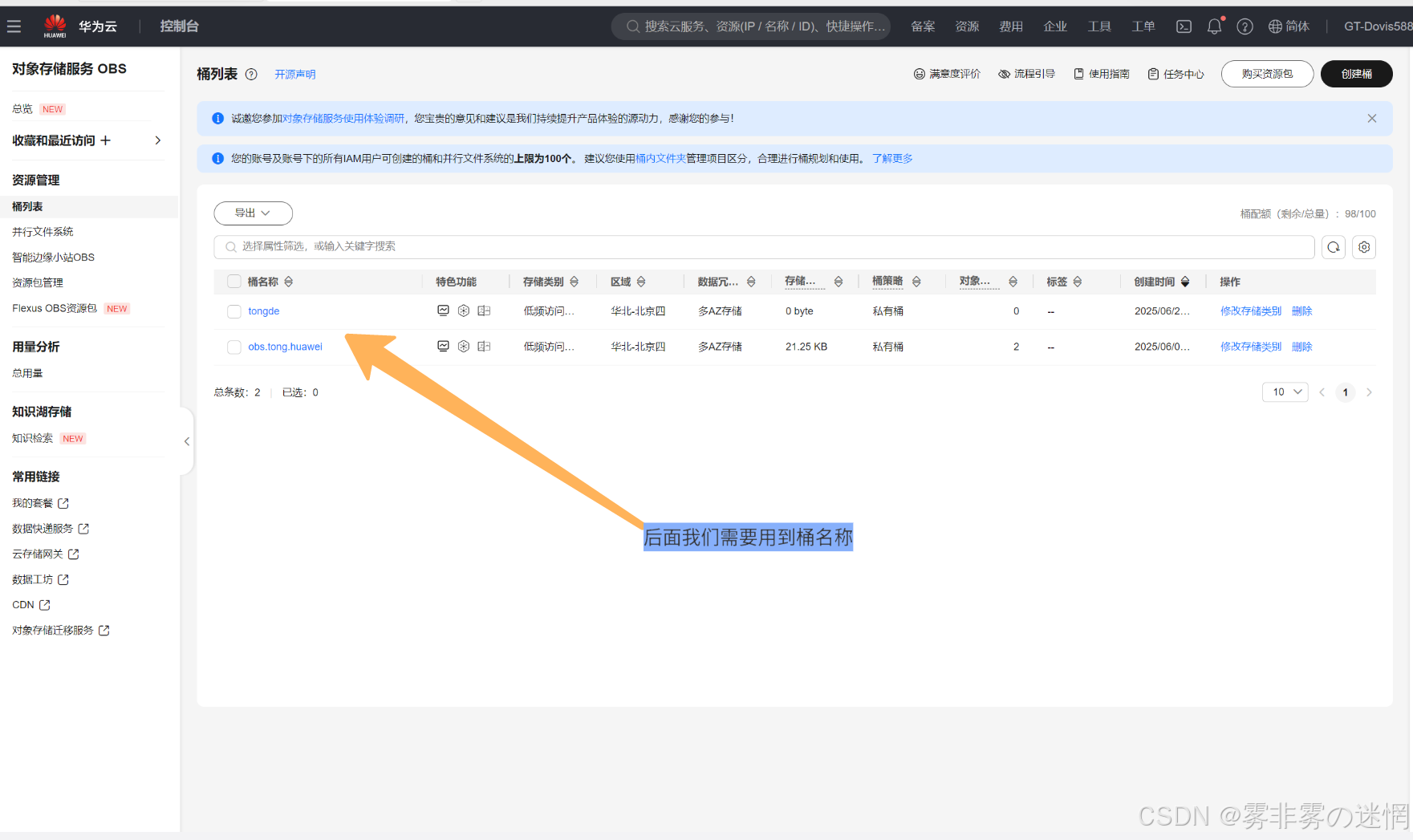Open 知识检索 in the sidebar
The height and width of the screenshot is (840, 1413).
click(x=32, y=438)
